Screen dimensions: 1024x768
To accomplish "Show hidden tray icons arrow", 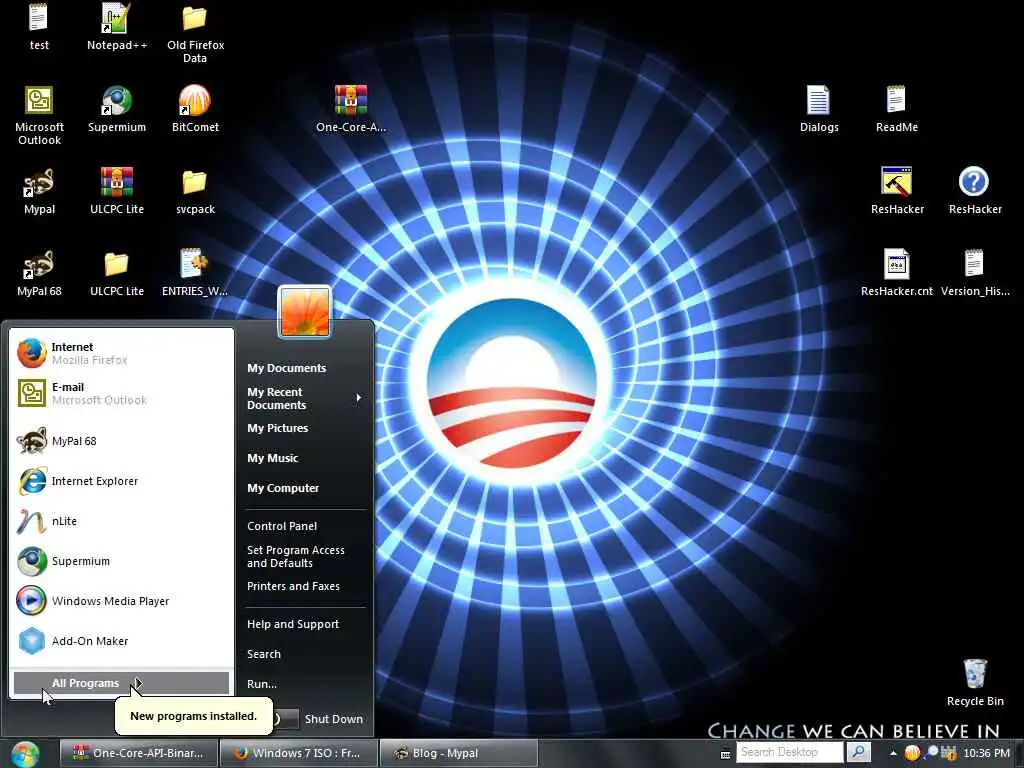I will coord(893,753).
